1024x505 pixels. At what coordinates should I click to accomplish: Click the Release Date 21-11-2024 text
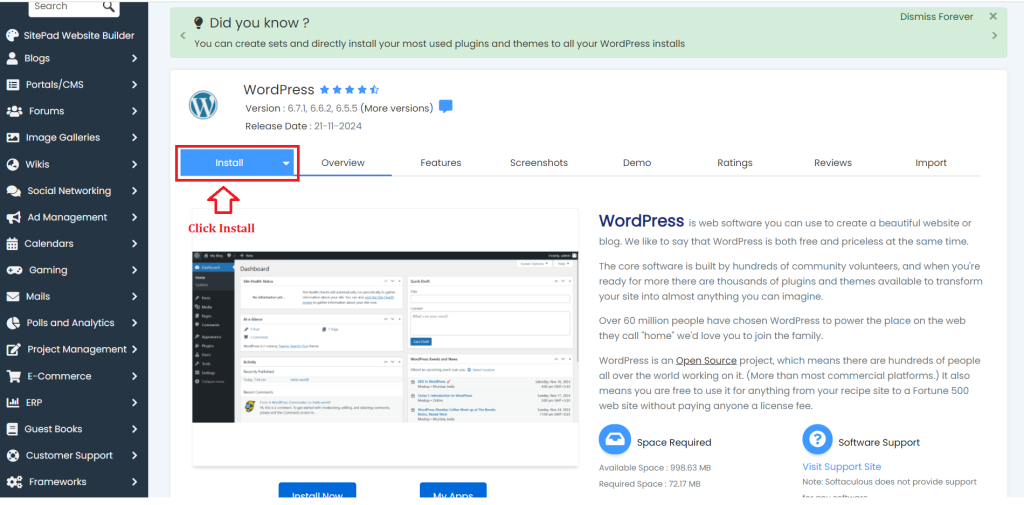point(304,126)
